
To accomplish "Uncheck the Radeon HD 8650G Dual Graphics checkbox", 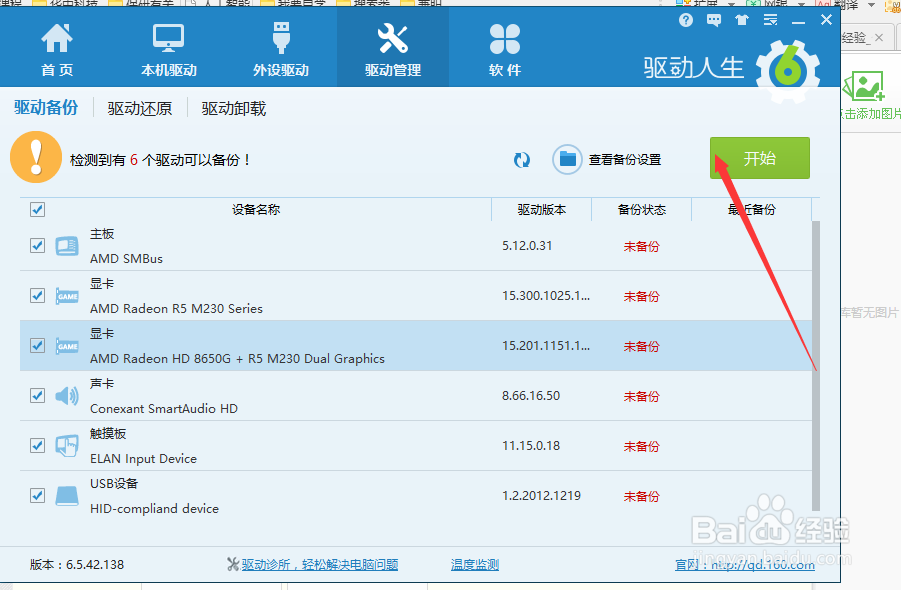I will [37, 345].
